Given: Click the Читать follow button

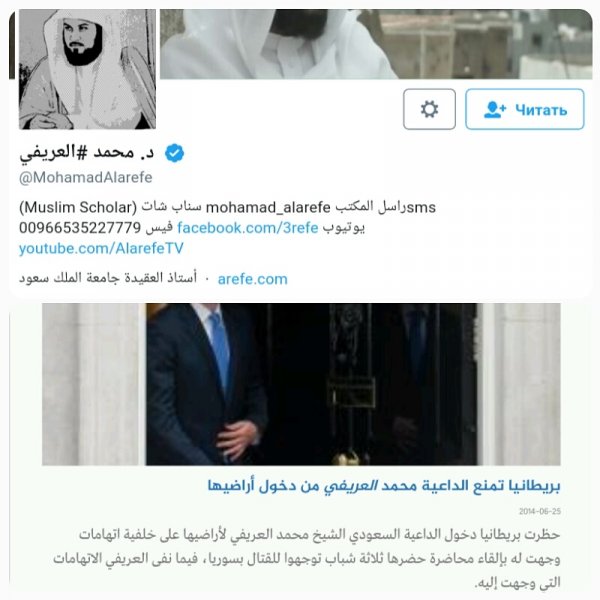Looking at the screenshot, I should [525, 109].
